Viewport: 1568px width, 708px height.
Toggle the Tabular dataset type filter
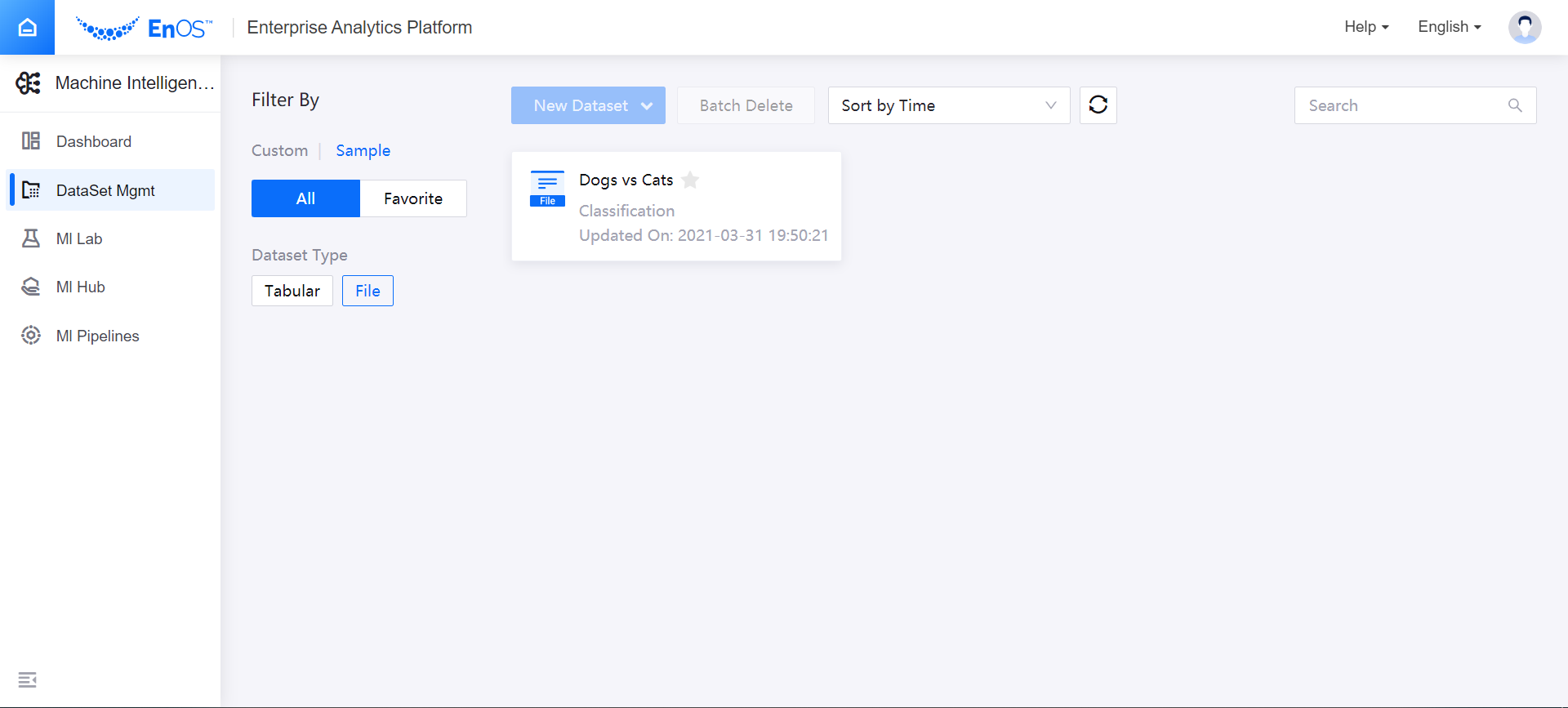(292, 291)
